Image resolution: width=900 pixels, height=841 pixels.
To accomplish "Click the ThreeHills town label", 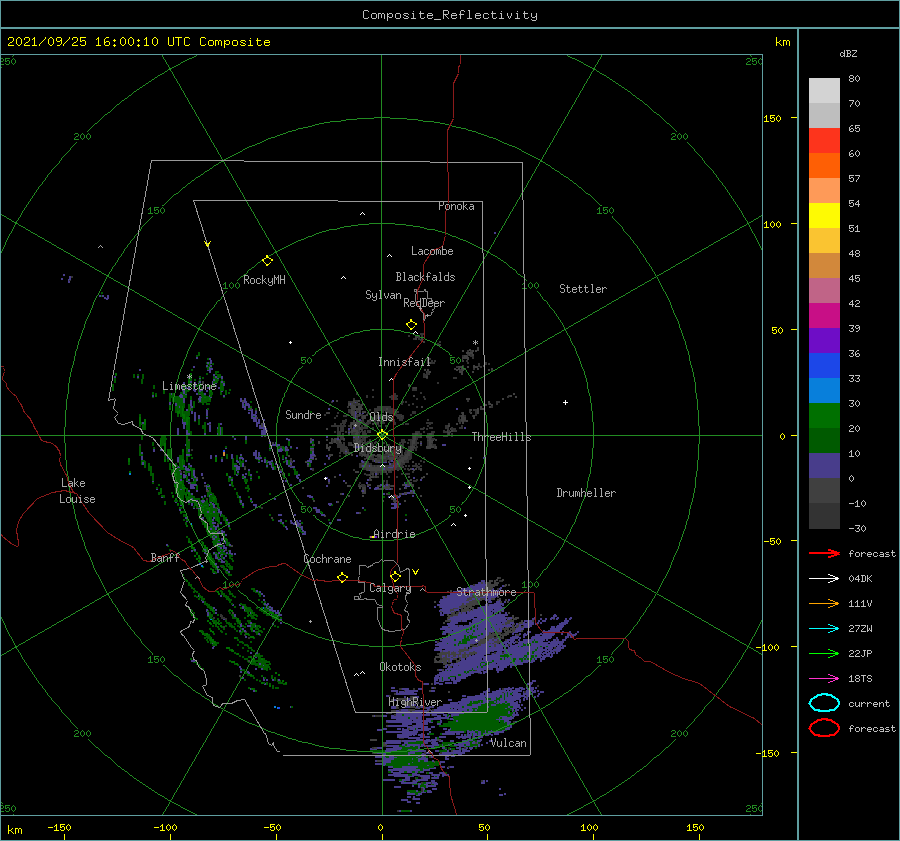I will [501, 437].
